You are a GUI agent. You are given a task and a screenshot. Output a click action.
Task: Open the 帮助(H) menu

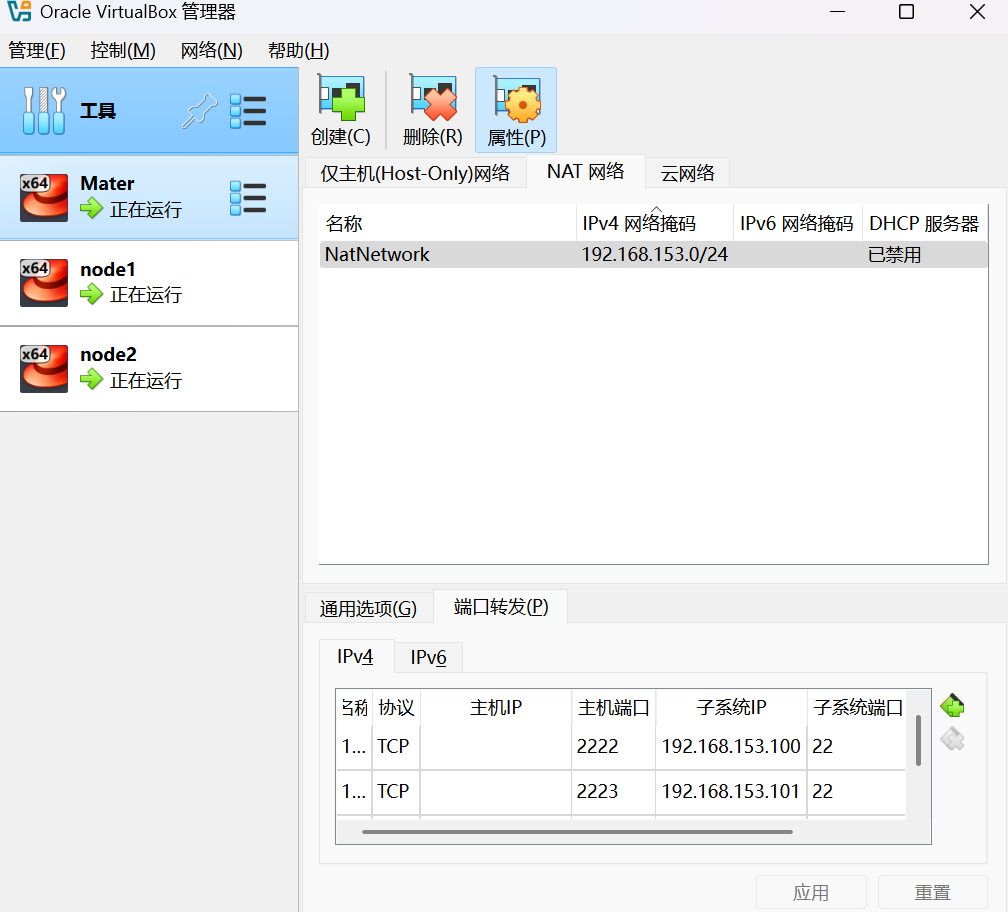pyautogui.click(x=298, y=50)
